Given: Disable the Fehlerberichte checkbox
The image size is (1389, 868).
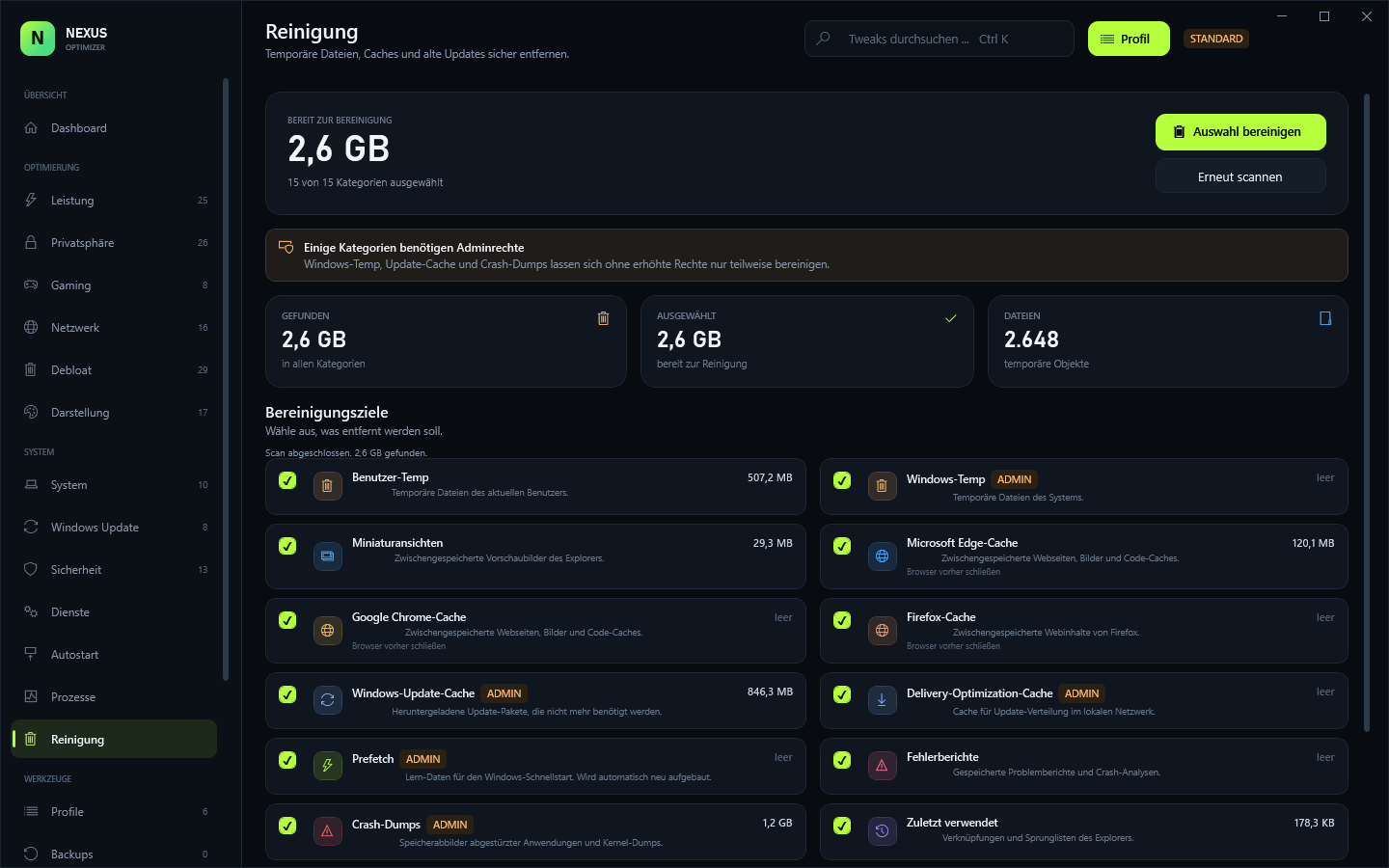Looking at the screenshot, I should click(842, 760).
